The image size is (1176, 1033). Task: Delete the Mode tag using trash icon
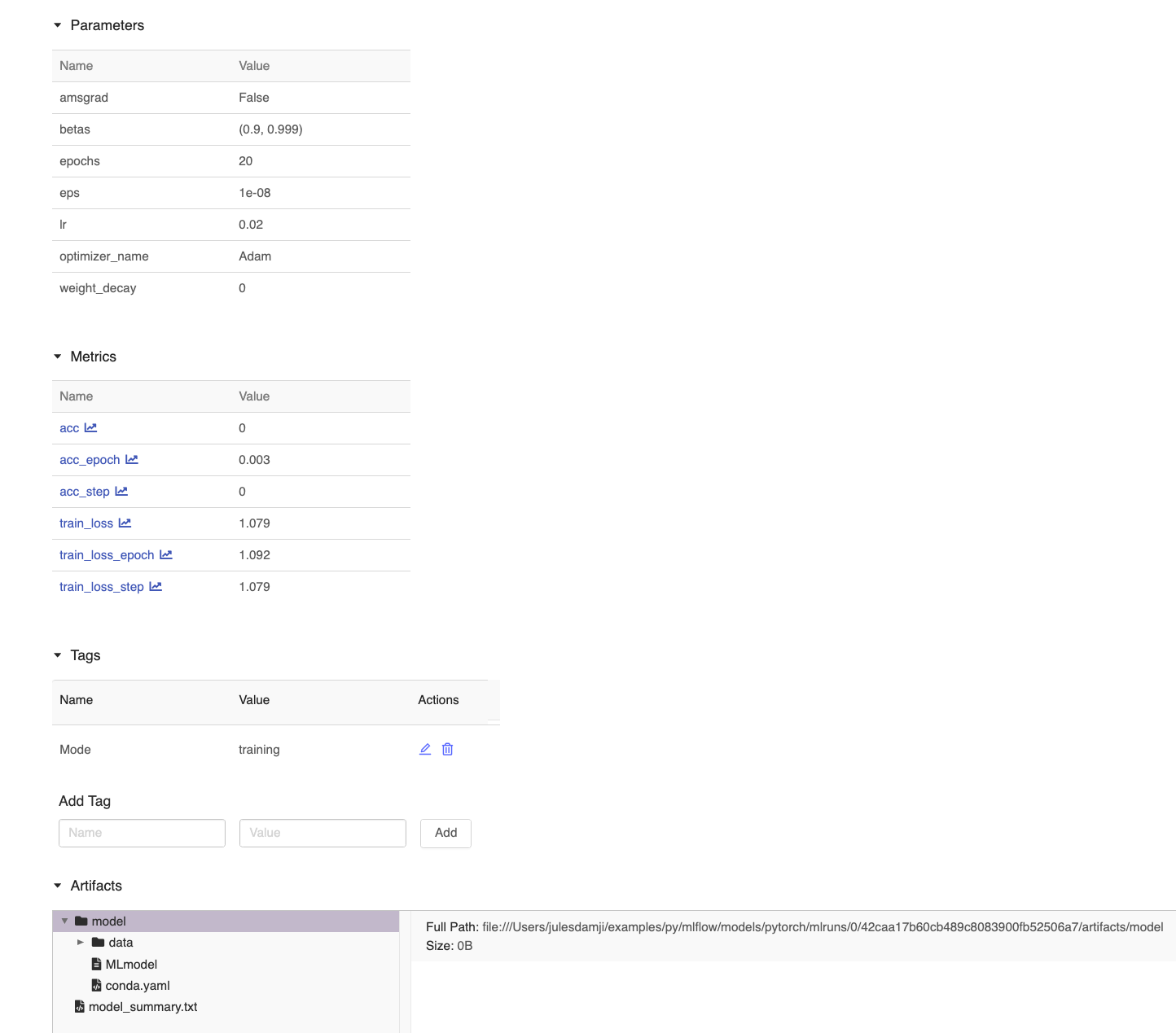447,749
